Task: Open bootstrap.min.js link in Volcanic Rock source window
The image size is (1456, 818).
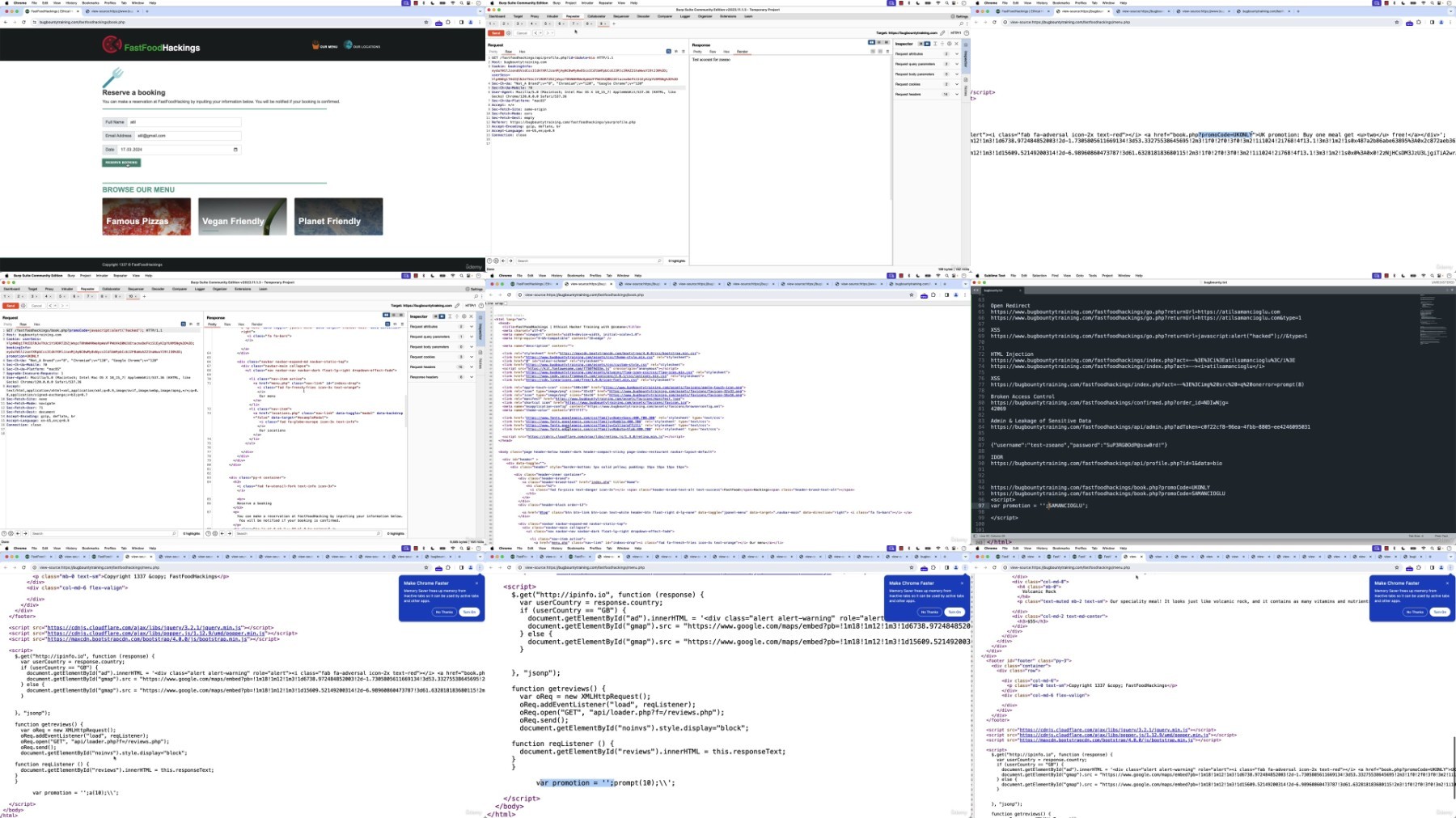Action: pyautogui.click(x=1106, y=740)
